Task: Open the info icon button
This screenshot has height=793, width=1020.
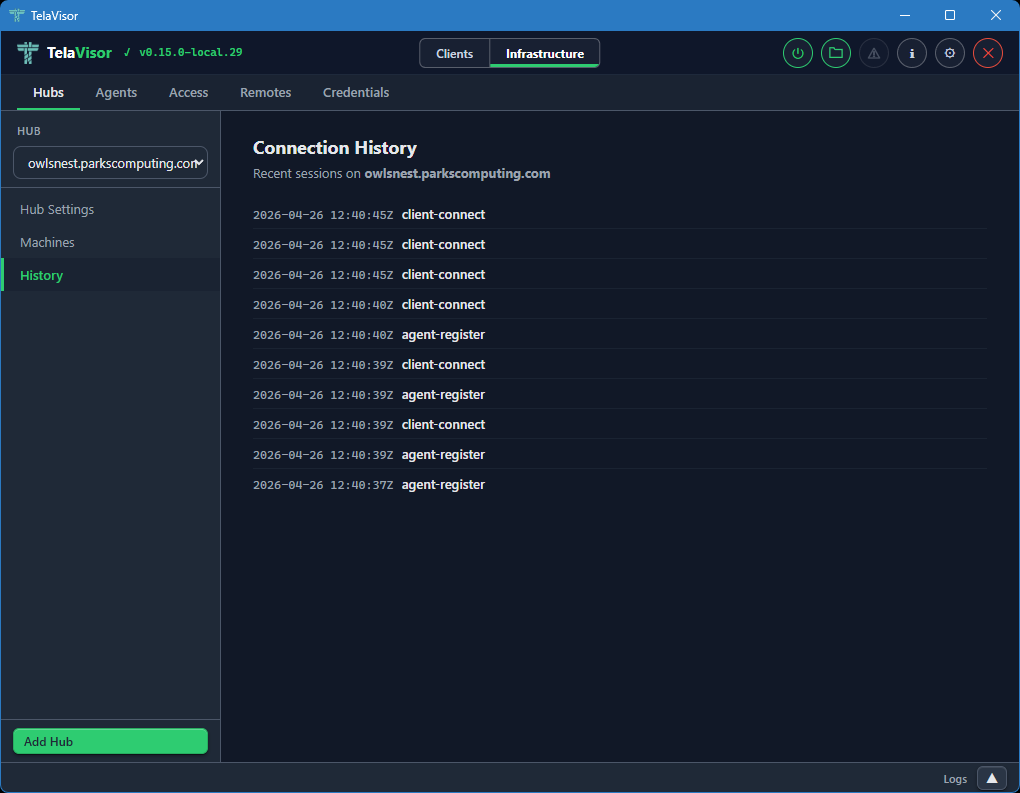Action: (911, 53)
